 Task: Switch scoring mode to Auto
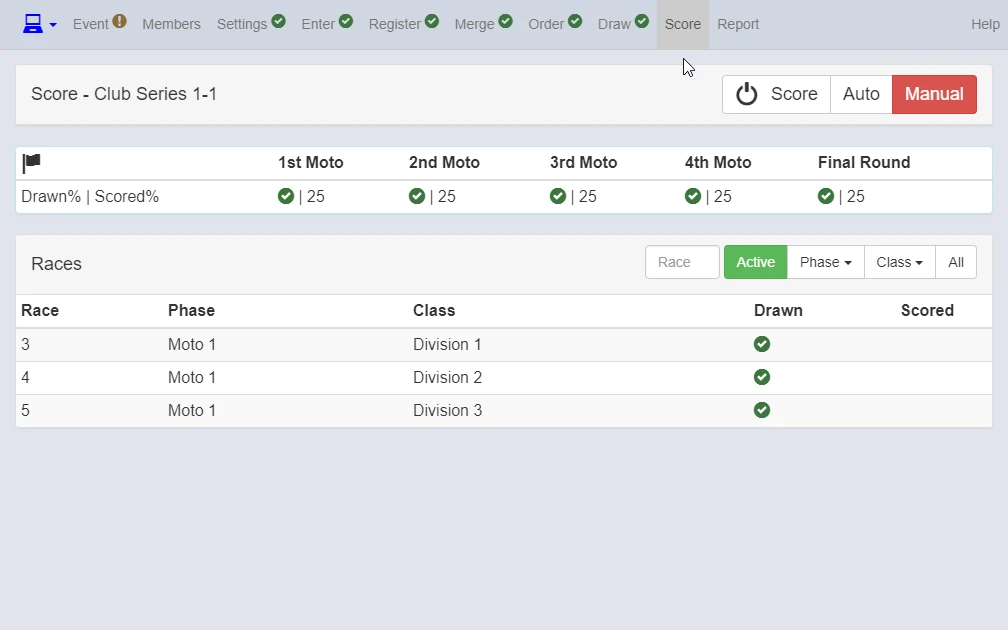861,94
